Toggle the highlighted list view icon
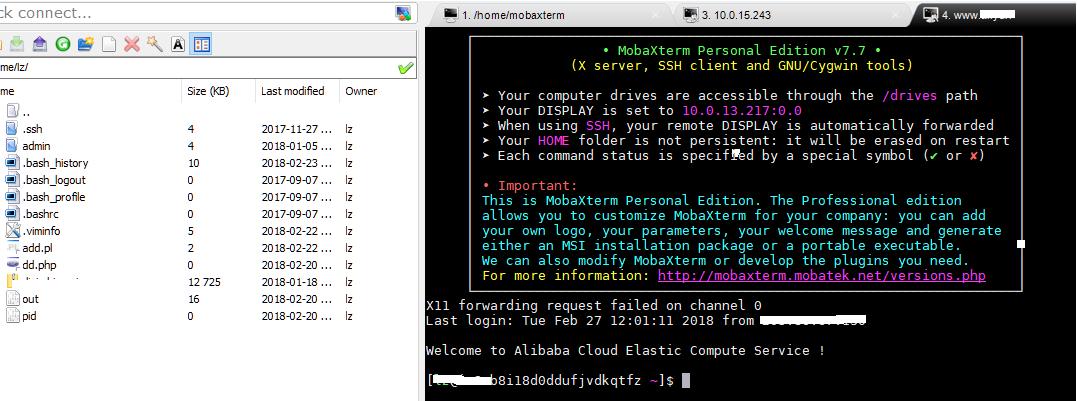1077x401 pixels. (x=201, y=45)
